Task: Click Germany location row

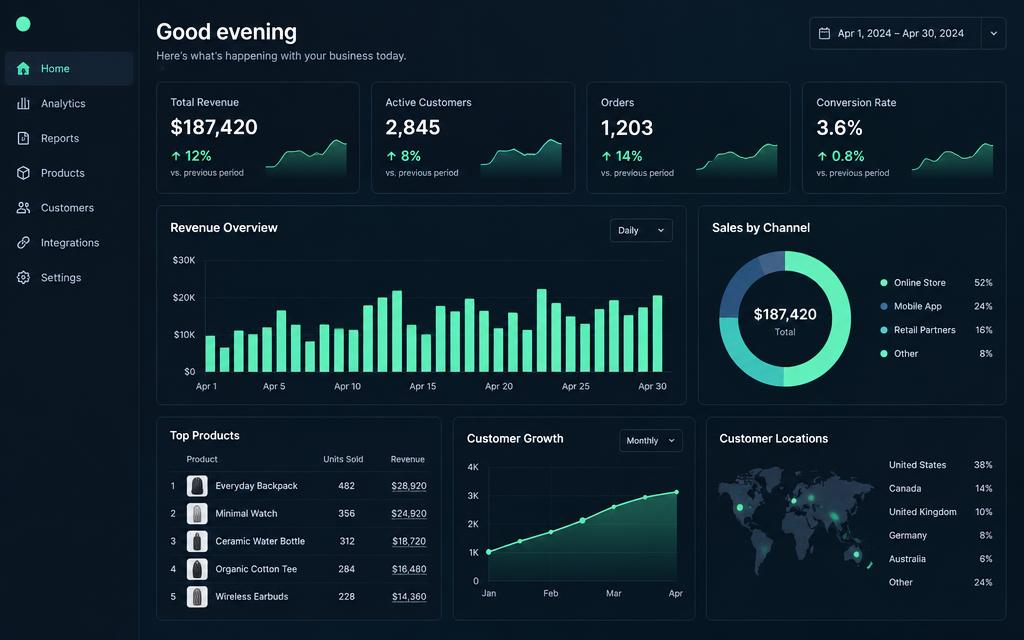Action: tap(940, 536)
